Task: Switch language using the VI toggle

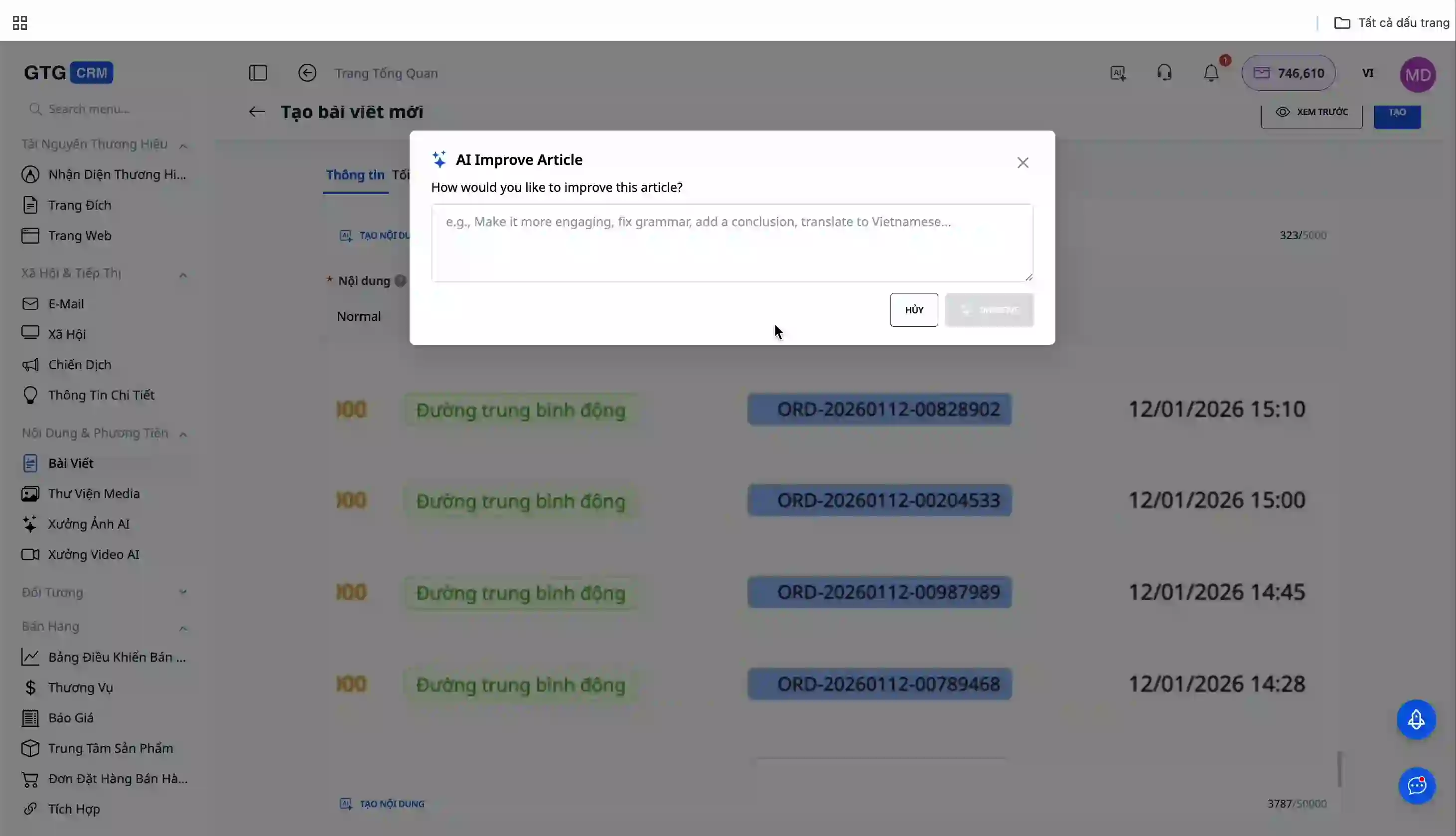Action: (1368, 73)
